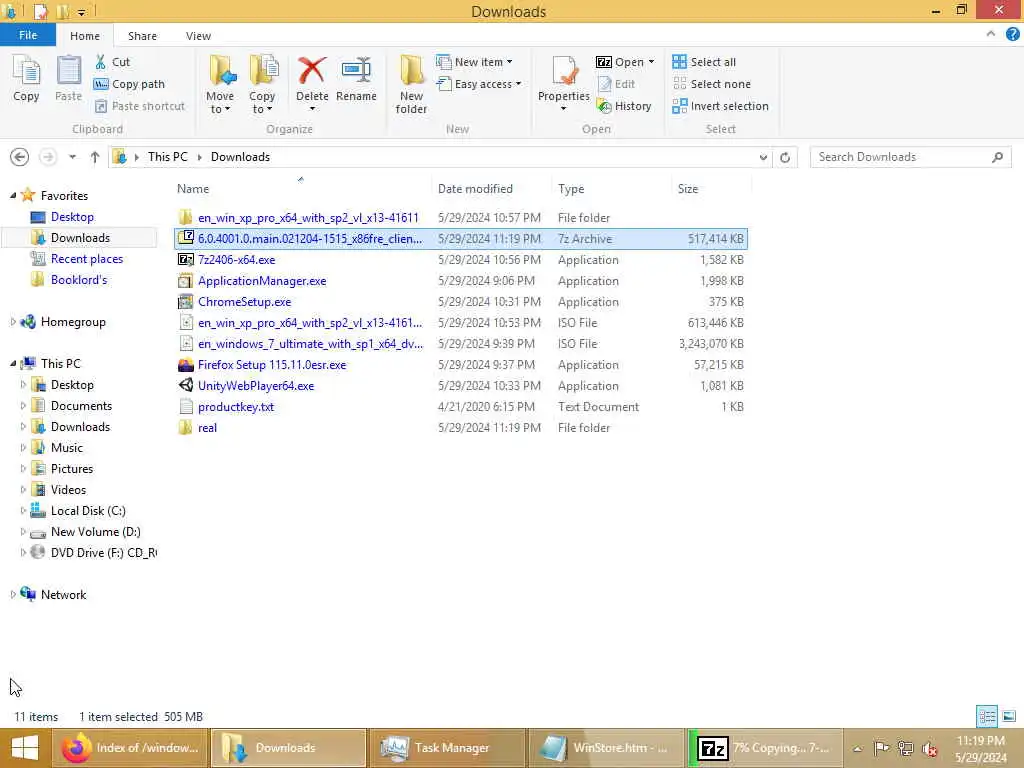
Task: Click the Rename icon in the Organize group
Action: point(356,78)
